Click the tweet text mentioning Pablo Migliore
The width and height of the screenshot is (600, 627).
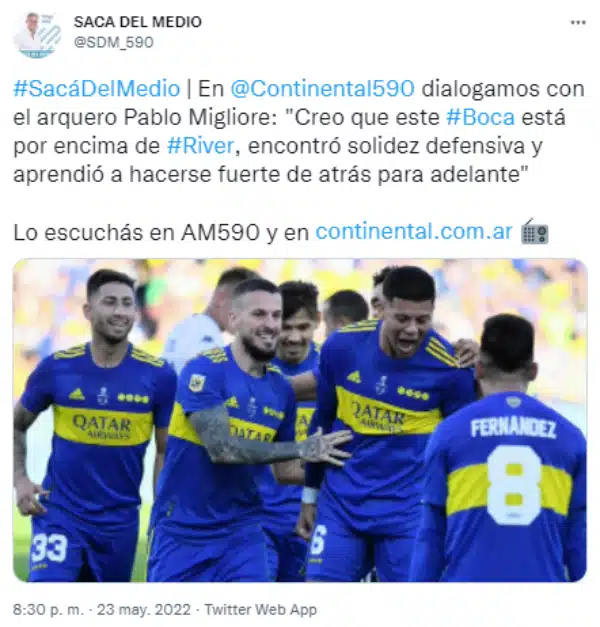pyautogui.click(x=299, y=131)
